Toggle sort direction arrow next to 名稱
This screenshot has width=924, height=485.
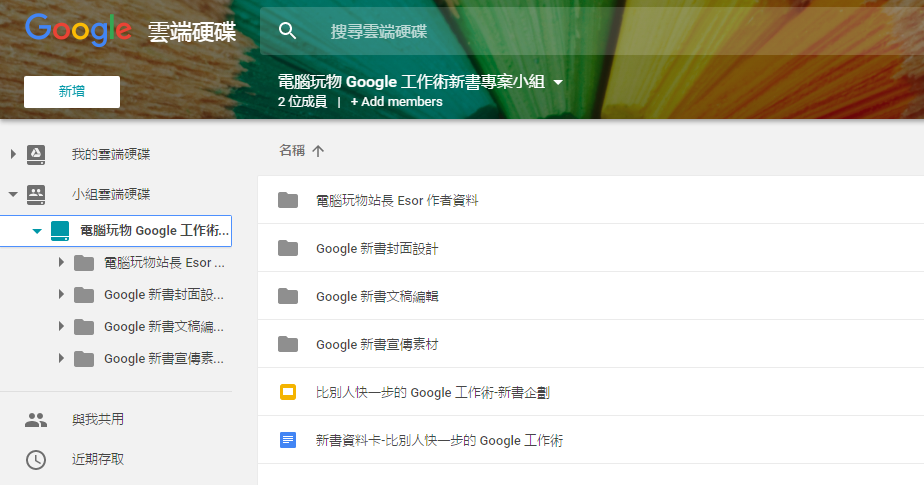(x=318, y=151)
